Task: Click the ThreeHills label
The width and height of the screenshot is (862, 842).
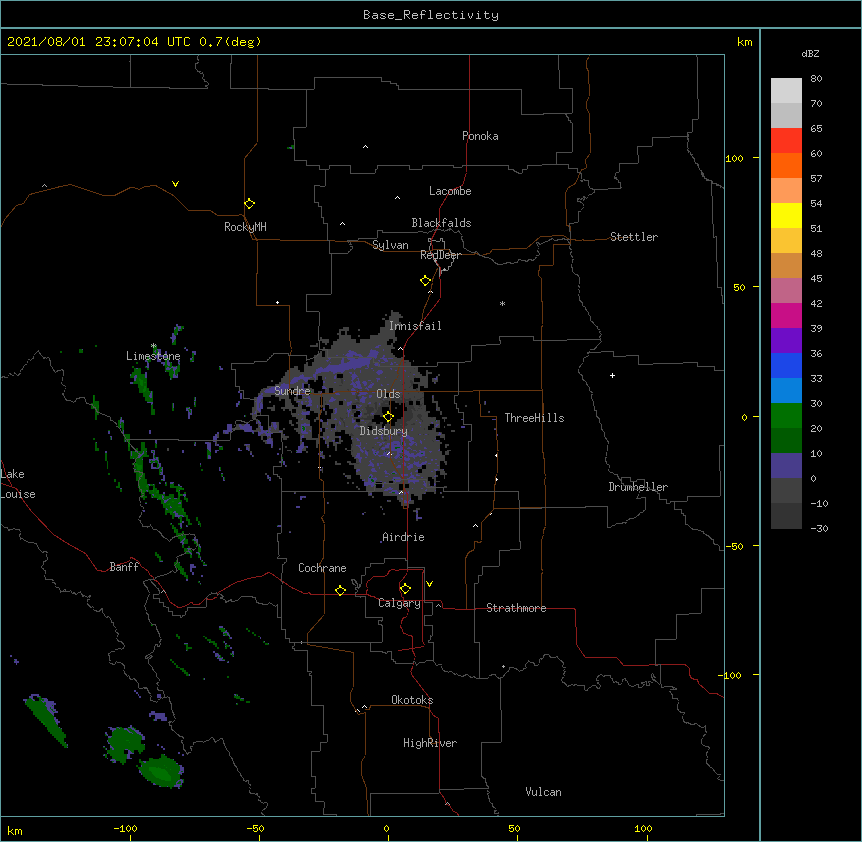Action: pyautogui.click(x=534, y=418)
